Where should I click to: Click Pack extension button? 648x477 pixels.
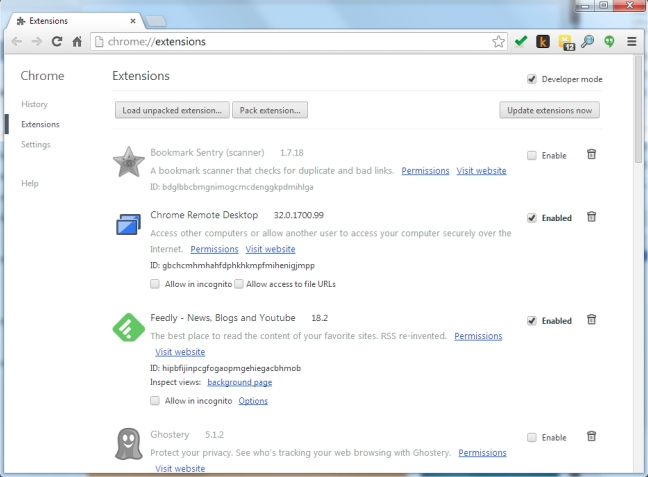coord(270,110)
